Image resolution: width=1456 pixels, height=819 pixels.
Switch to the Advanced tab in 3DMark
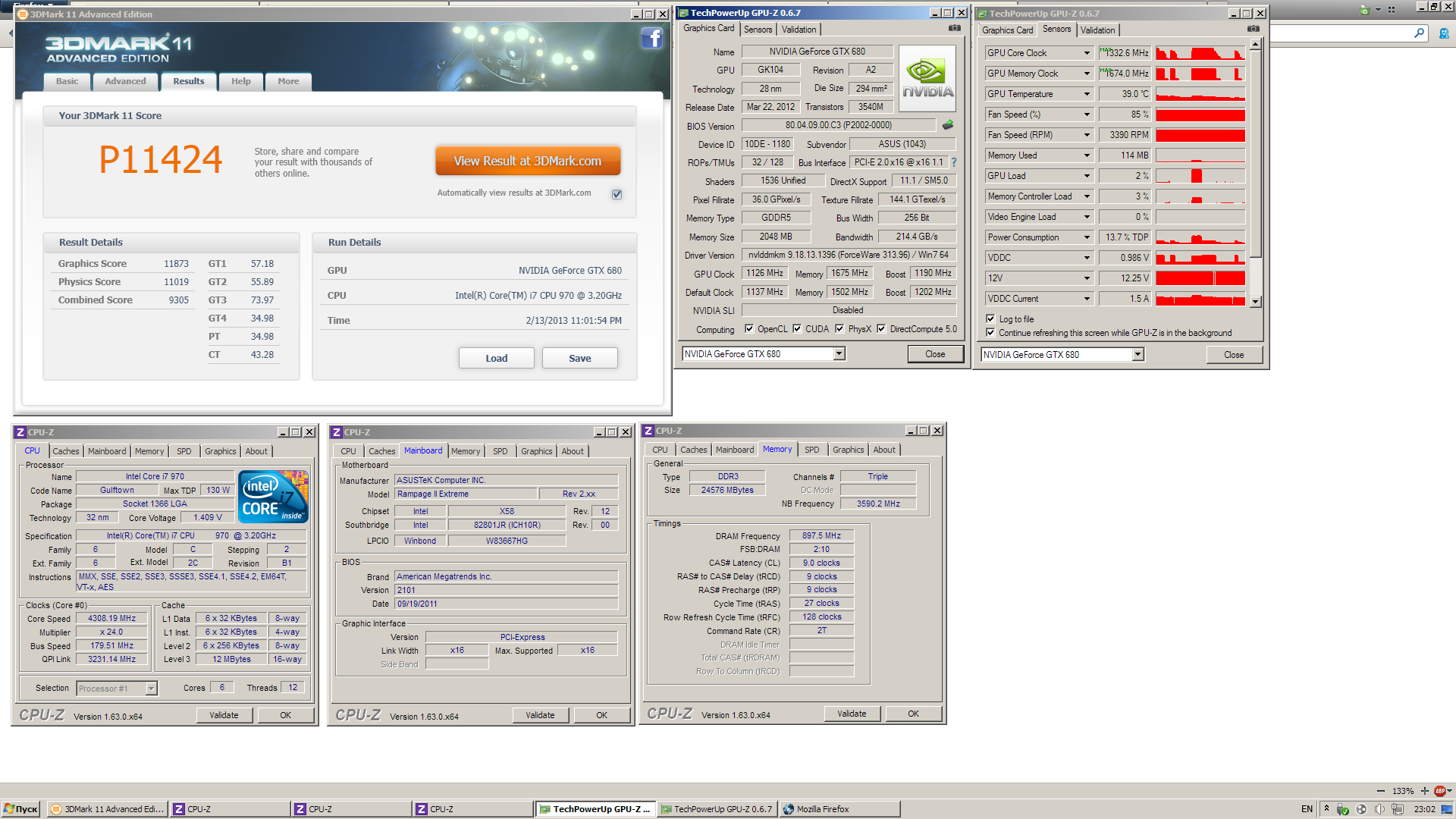[125, 81]
